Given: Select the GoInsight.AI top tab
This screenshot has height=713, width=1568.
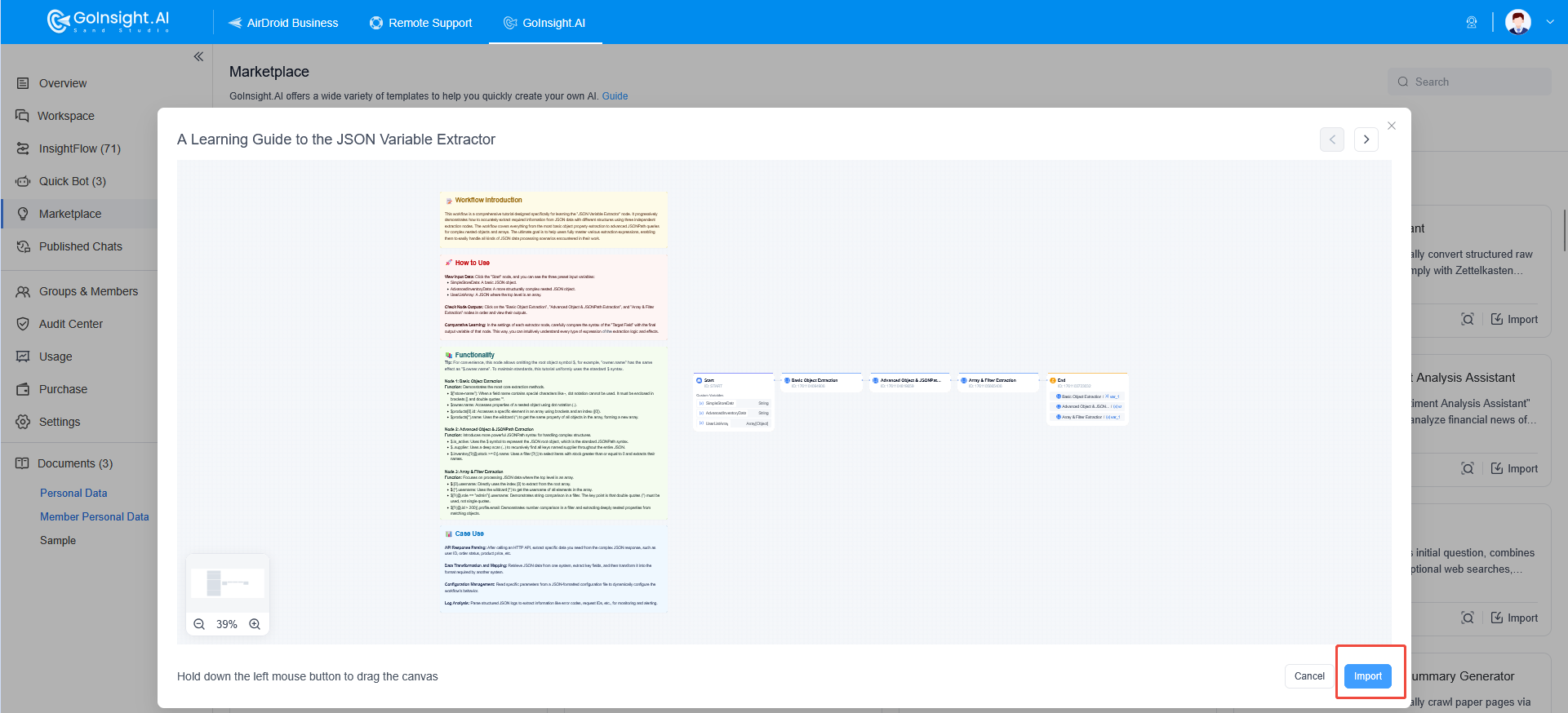Looking at the screenshot, I should pos(544,23).
